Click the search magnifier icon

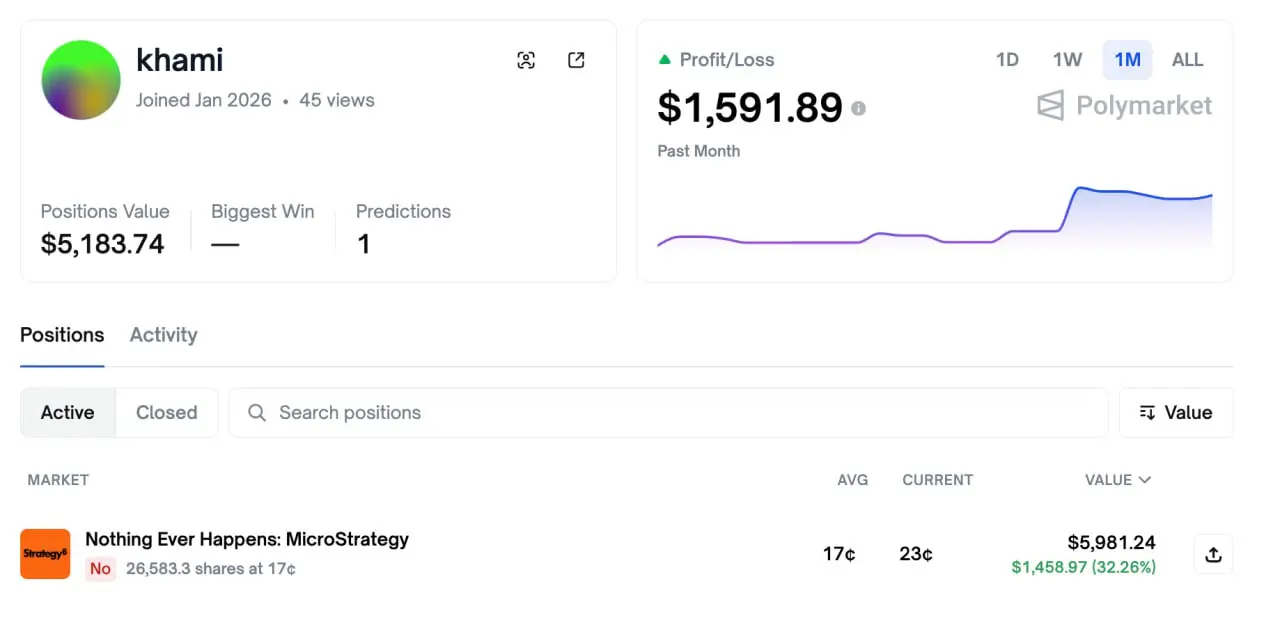tap(257, 413)
